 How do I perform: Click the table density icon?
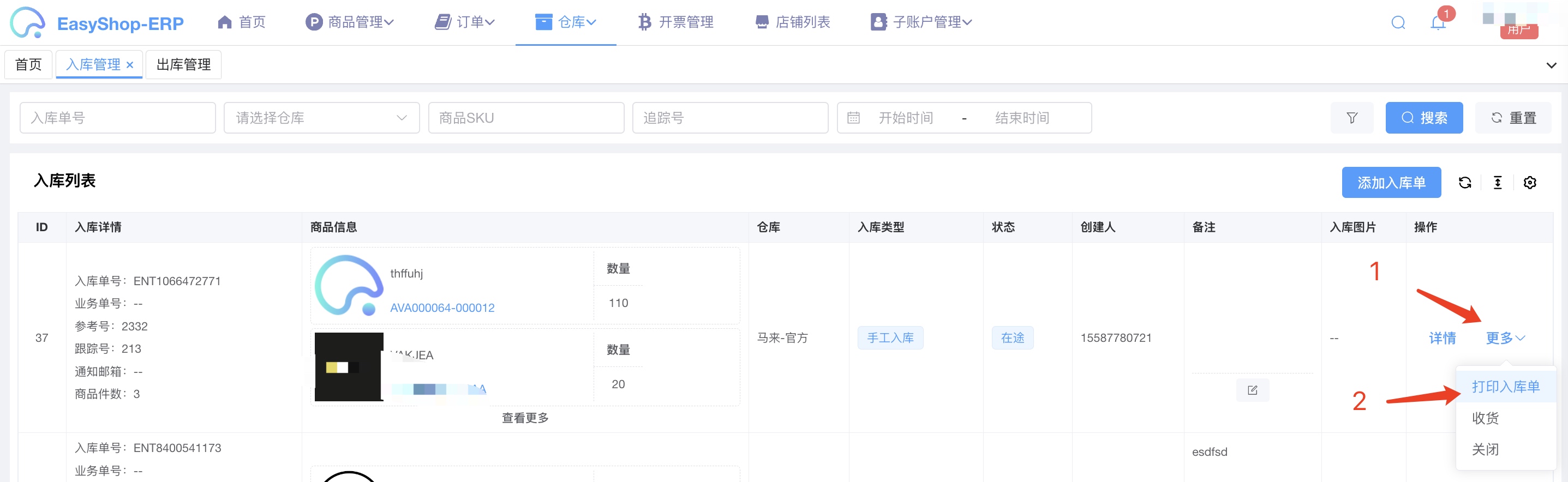pos(1498,183)
